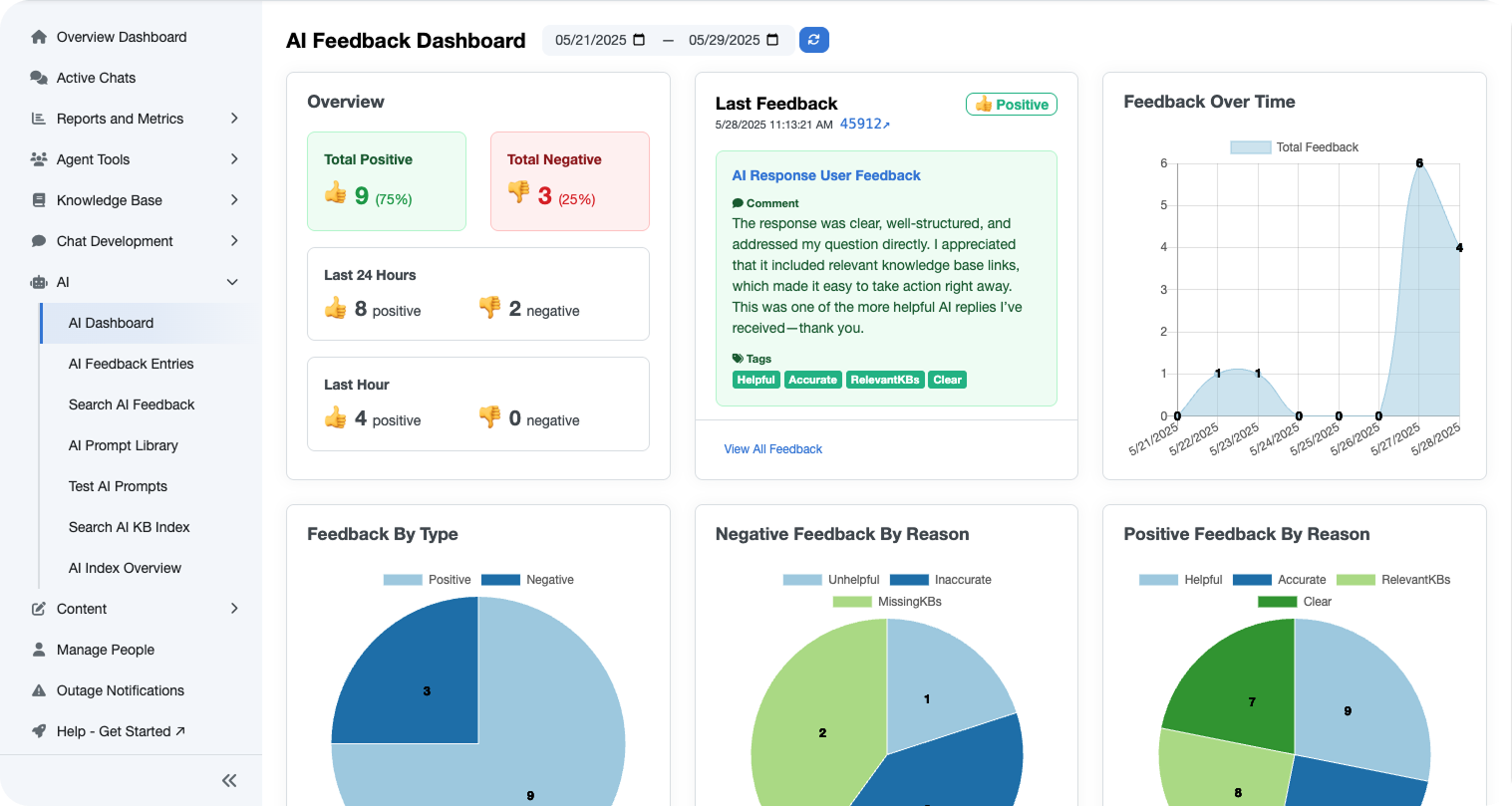Click the Knowledge Base book icon
Screen dimensions: 1512x806
click(x=39, y=200)
